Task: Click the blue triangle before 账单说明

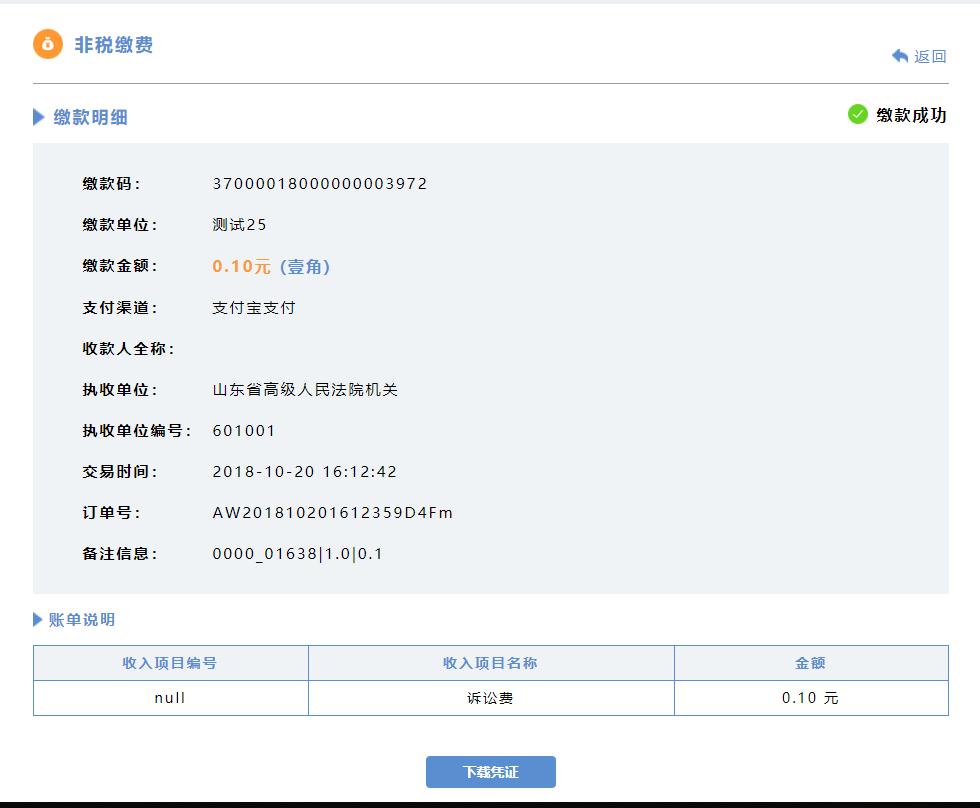Action: [38, 620]
